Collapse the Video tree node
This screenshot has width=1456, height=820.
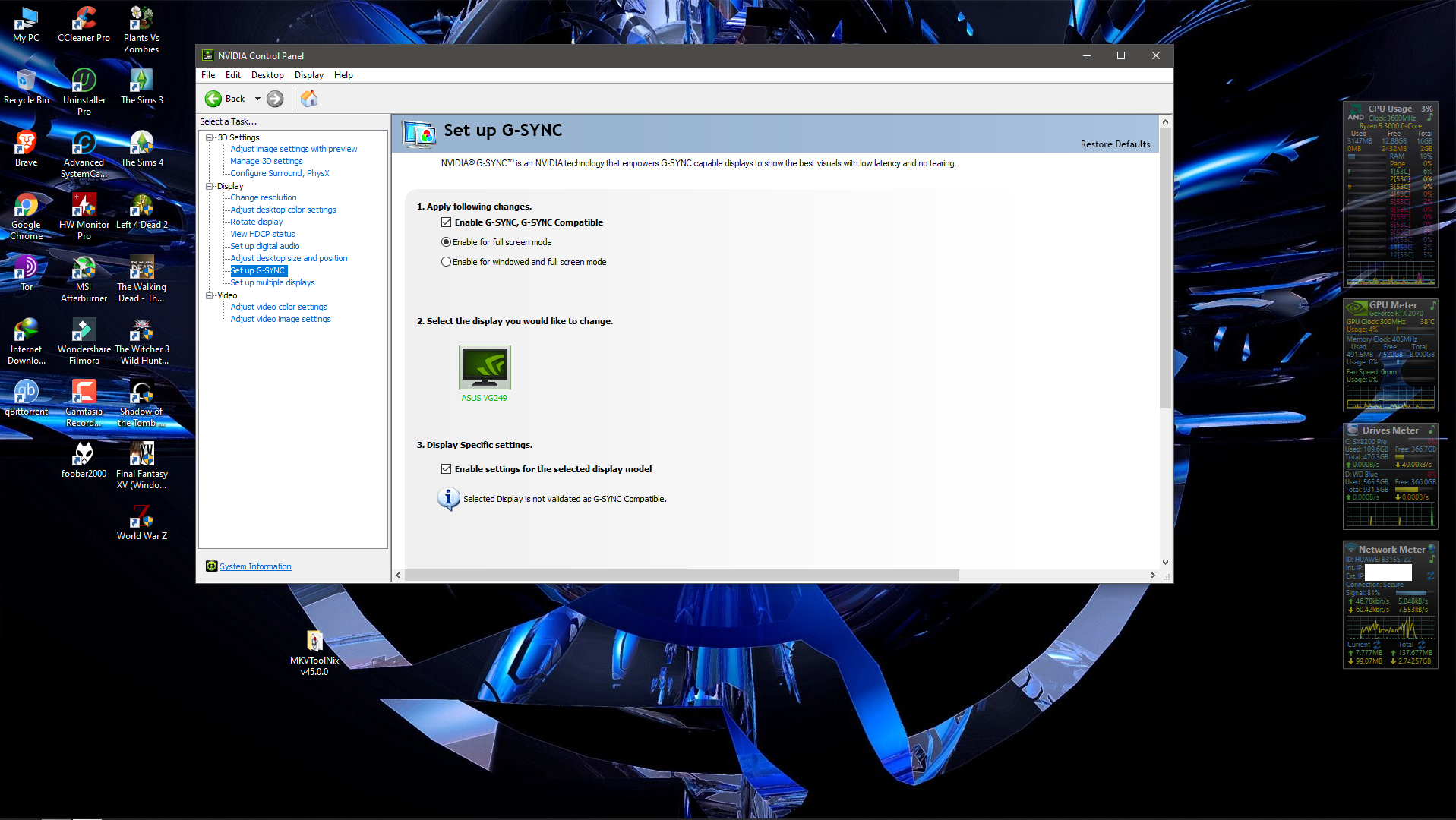[210, 295]
